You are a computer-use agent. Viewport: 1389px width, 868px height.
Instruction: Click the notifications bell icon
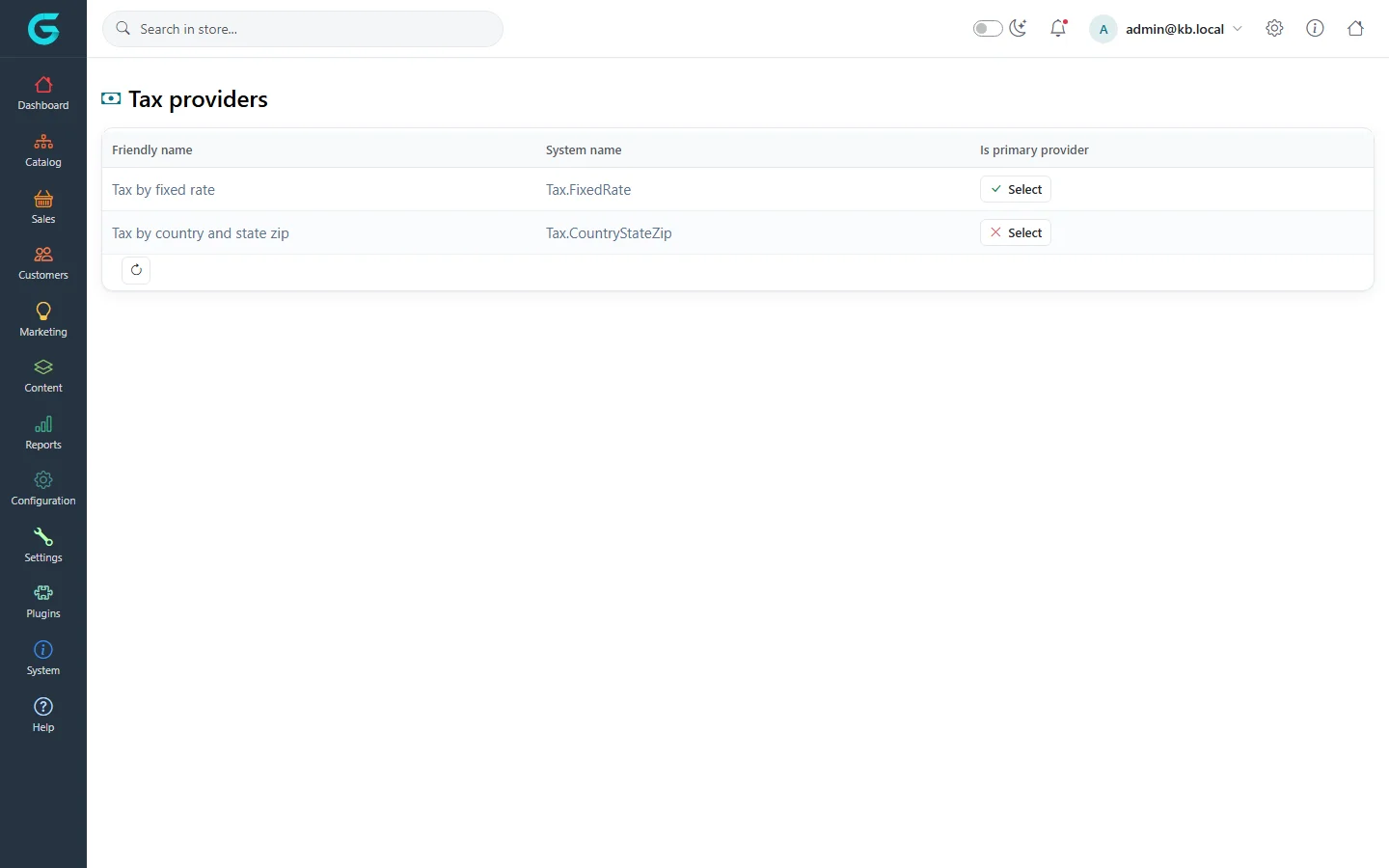(x=1058, y=29)
